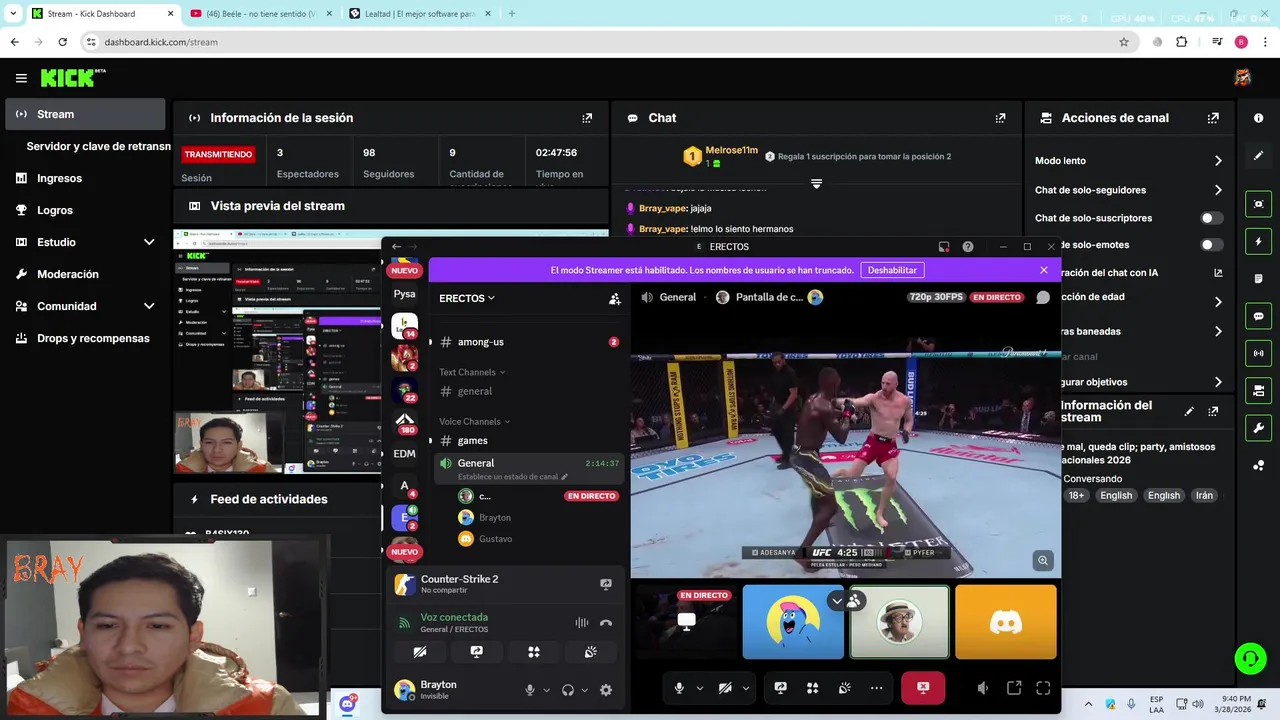This screenshot has height=720, width=1280.
Task: Zoom the stream with the magnifier icon
Action: (x=1043, y=561)
